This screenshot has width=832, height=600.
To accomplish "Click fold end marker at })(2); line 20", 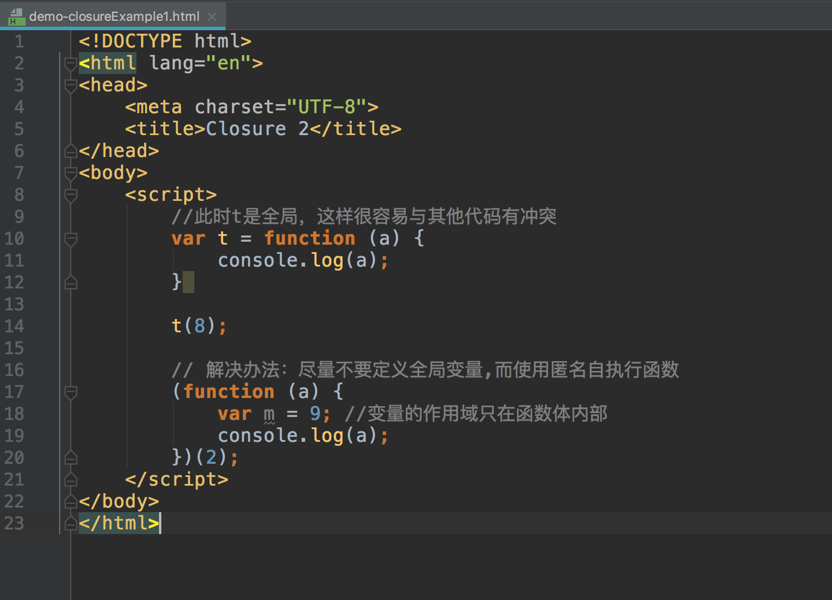I will click(71, 458).
